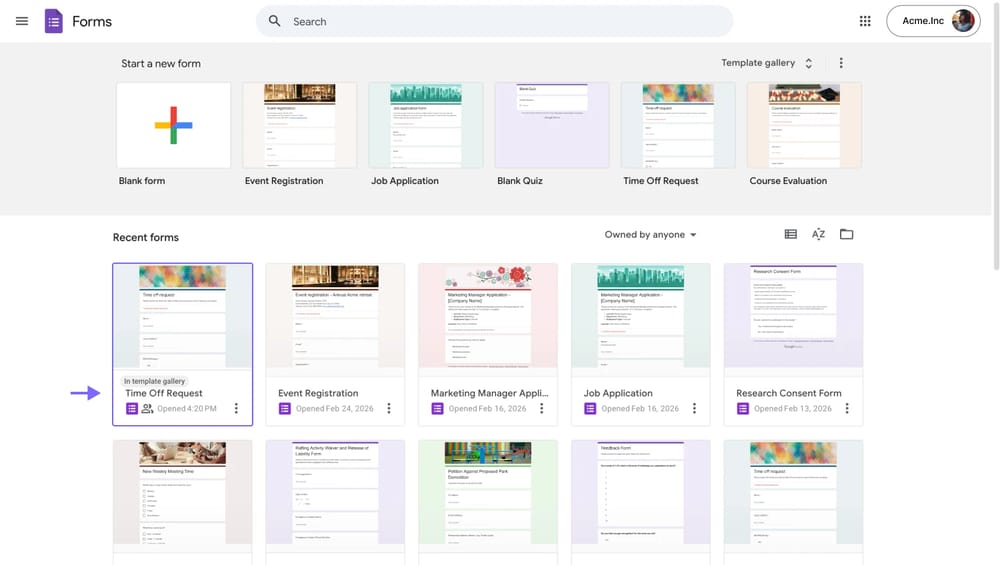Viewport: 1000px width, 565px height.
Task: Click the form icon on Marketing Manager Application
Action: tap(437, 408)
